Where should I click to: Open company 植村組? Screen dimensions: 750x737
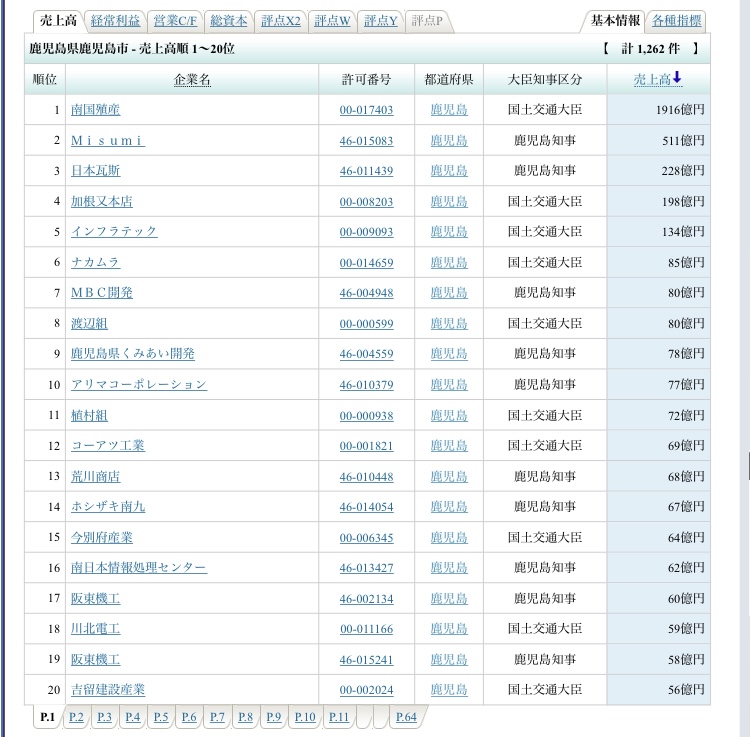(89, 415)
